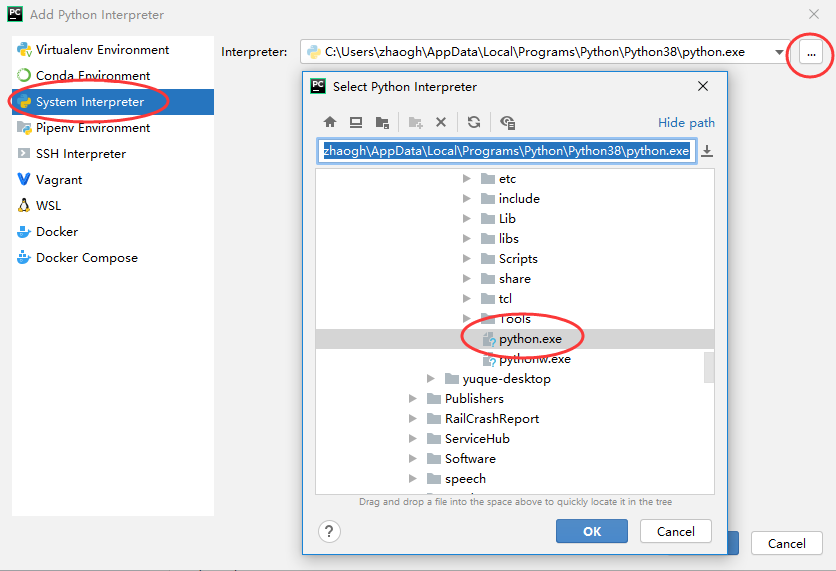The height and width of the screenshot is (571, 836).
Task: Expand the tcl folder
Action: (x=467, y=299)
